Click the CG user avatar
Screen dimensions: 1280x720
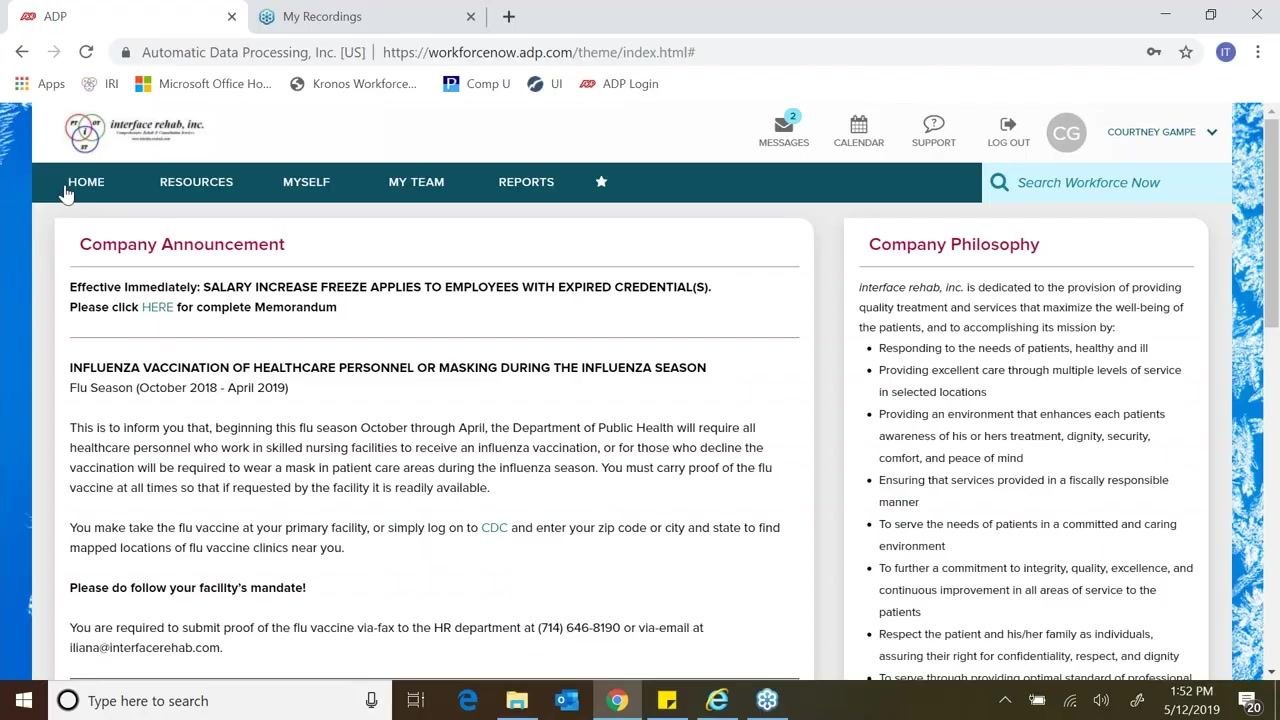point(1066,133)
